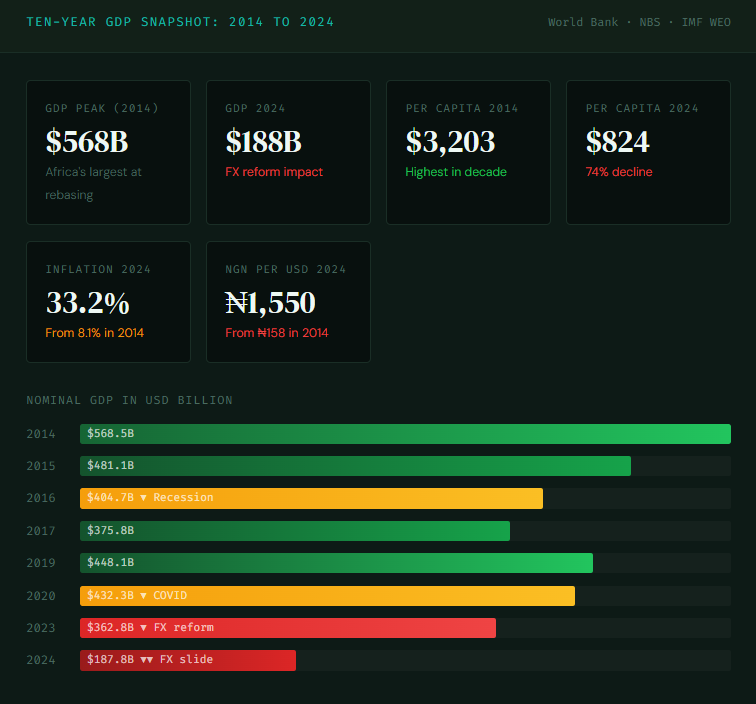Select the GDP 2024 $188B card
Image resolution: width=756 pixels, height=704 pixels.
(288, 152)
